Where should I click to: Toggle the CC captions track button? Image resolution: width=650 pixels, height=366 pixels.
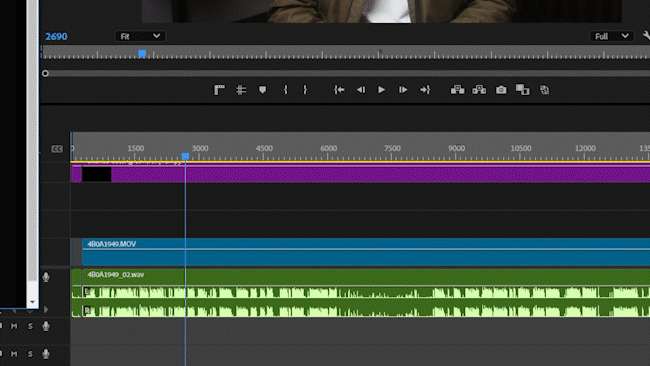[x=57, y=149]
